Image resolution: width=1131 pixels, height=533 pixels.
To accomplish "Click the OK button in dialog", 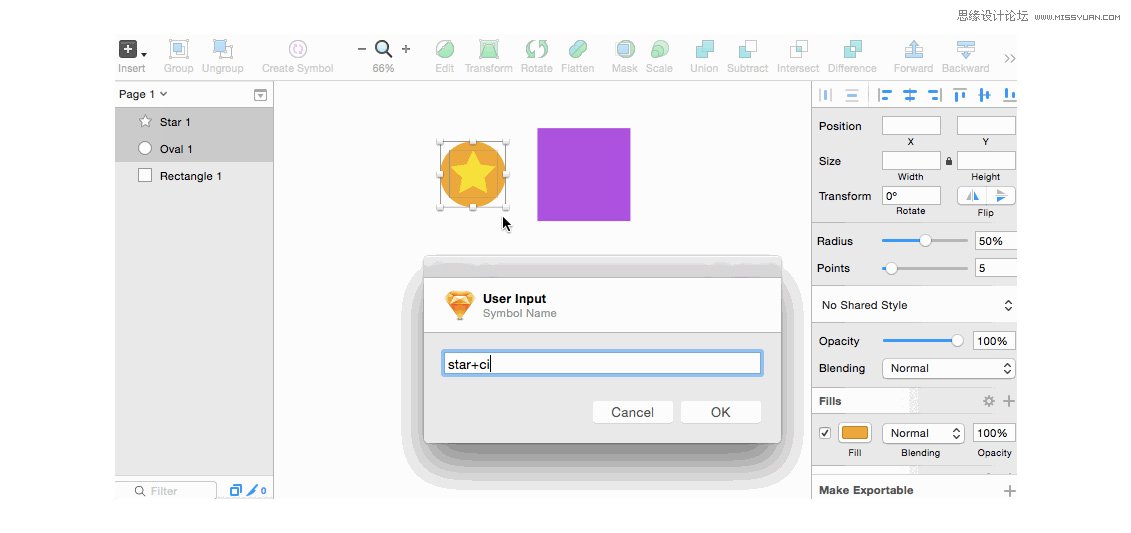I will tap(720, 412).
